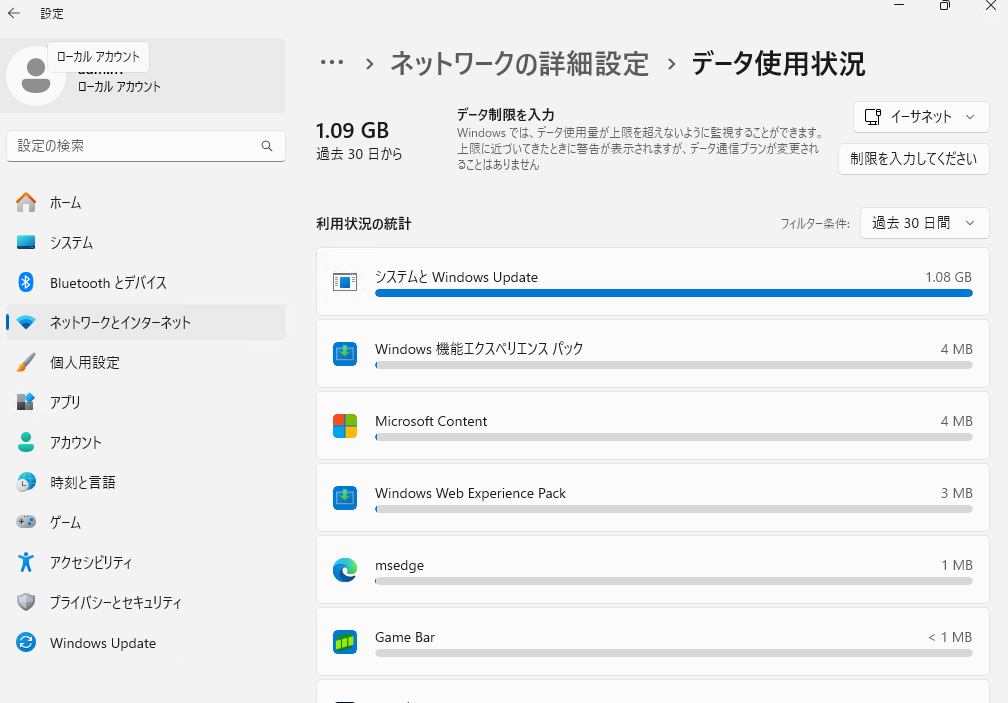Open Bluetooth とデバイス settings
The height and width of the screenshot is (703, 1008).
click(x=145, y=282)
